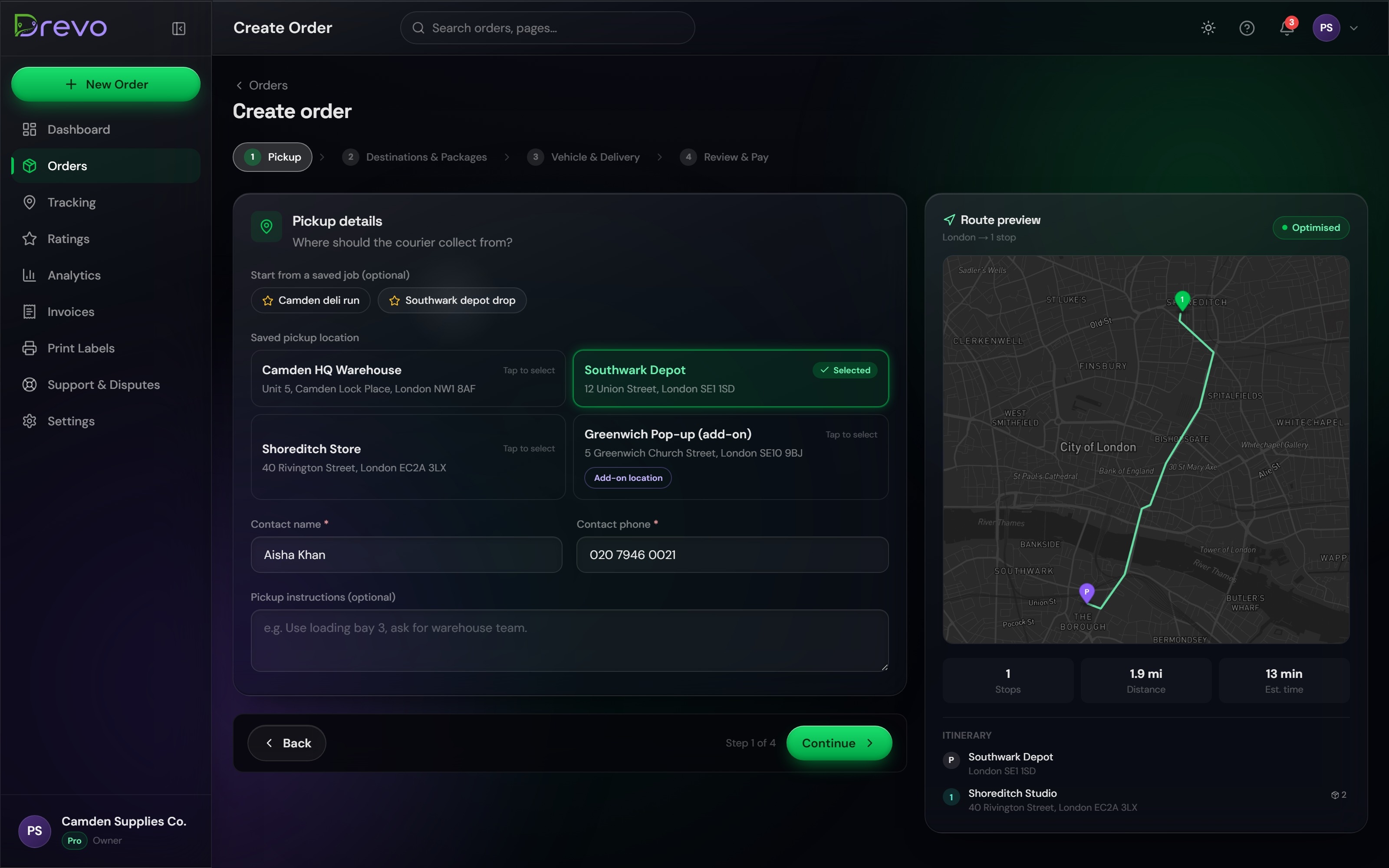Click the Stops count card
This screenshot has width=1389, height=868.
point(1008,680)
